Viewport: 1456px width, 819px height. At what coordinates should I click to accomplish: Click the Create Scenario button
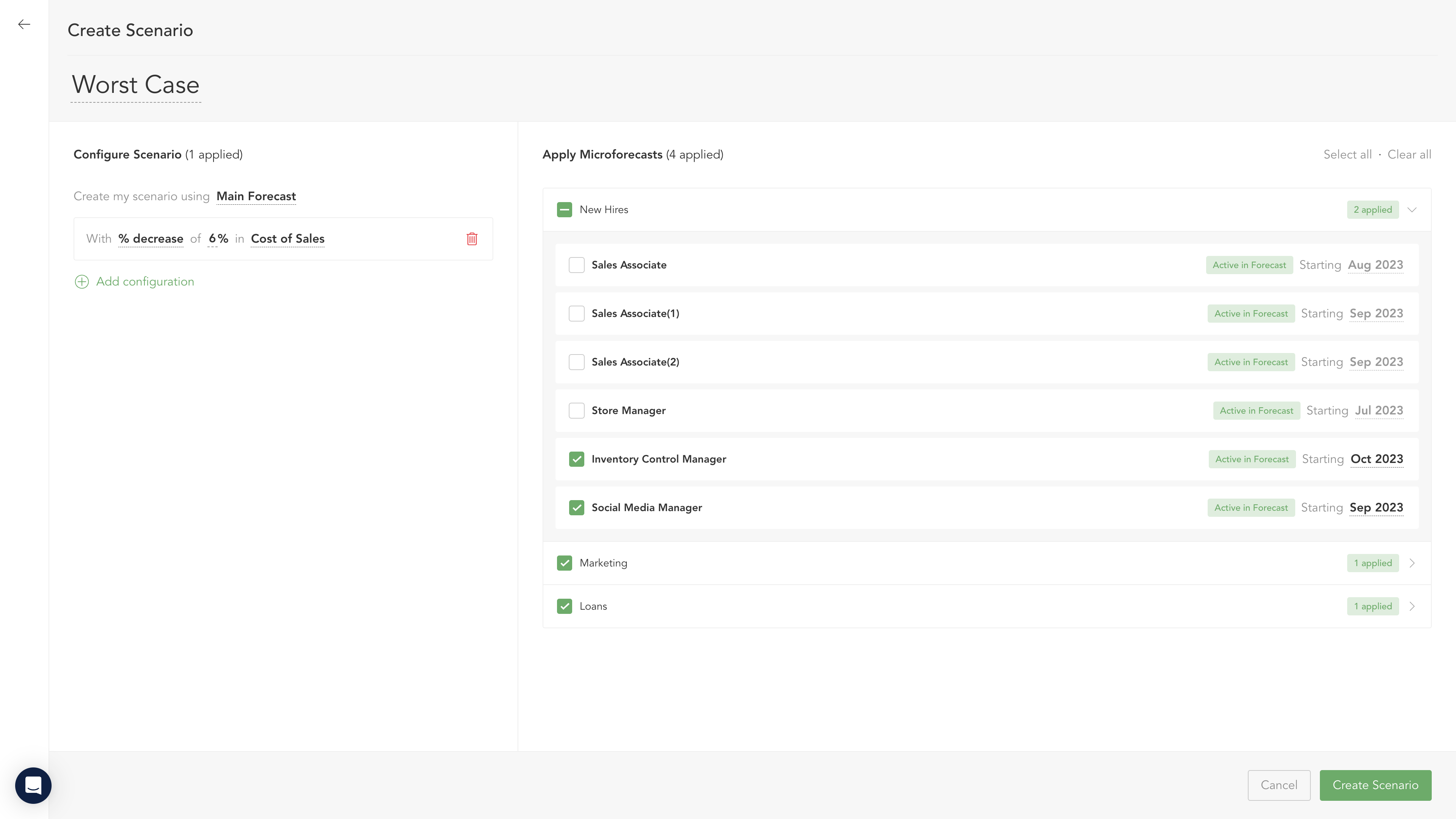coord(1375,785)
